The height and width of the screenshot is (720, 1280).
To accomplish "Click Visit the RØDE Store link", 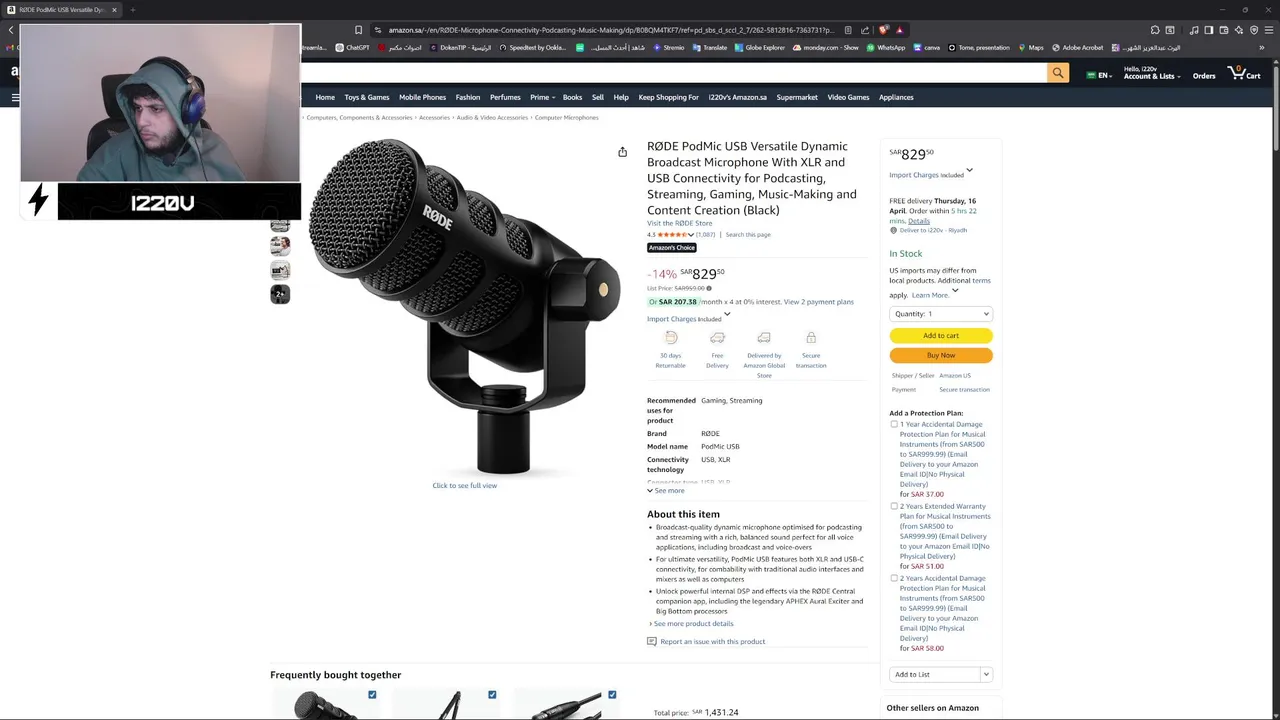I will (x=680, y=223).
